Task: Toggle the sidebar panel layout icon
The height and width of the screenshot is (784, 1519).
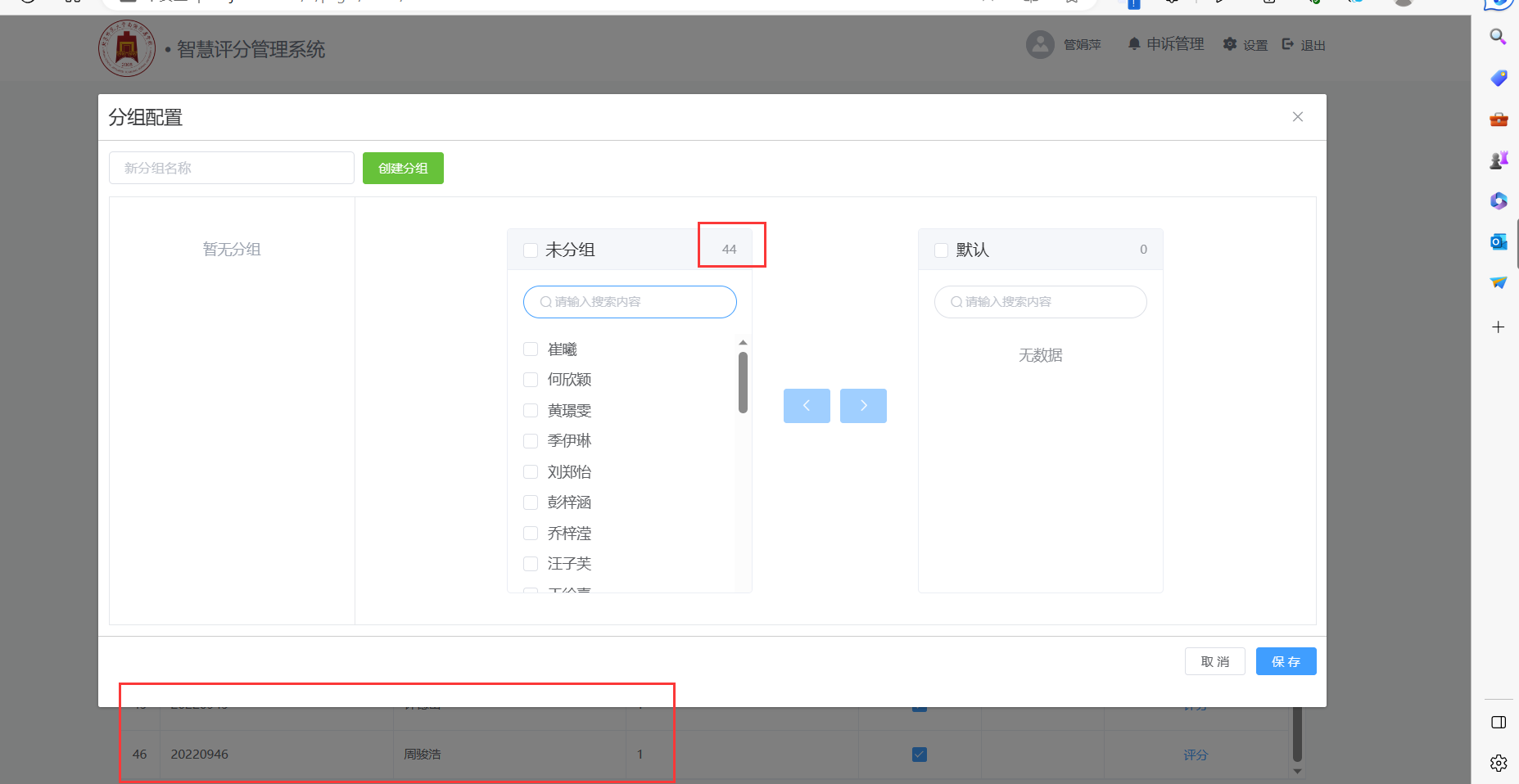Action: [1499, 722]
